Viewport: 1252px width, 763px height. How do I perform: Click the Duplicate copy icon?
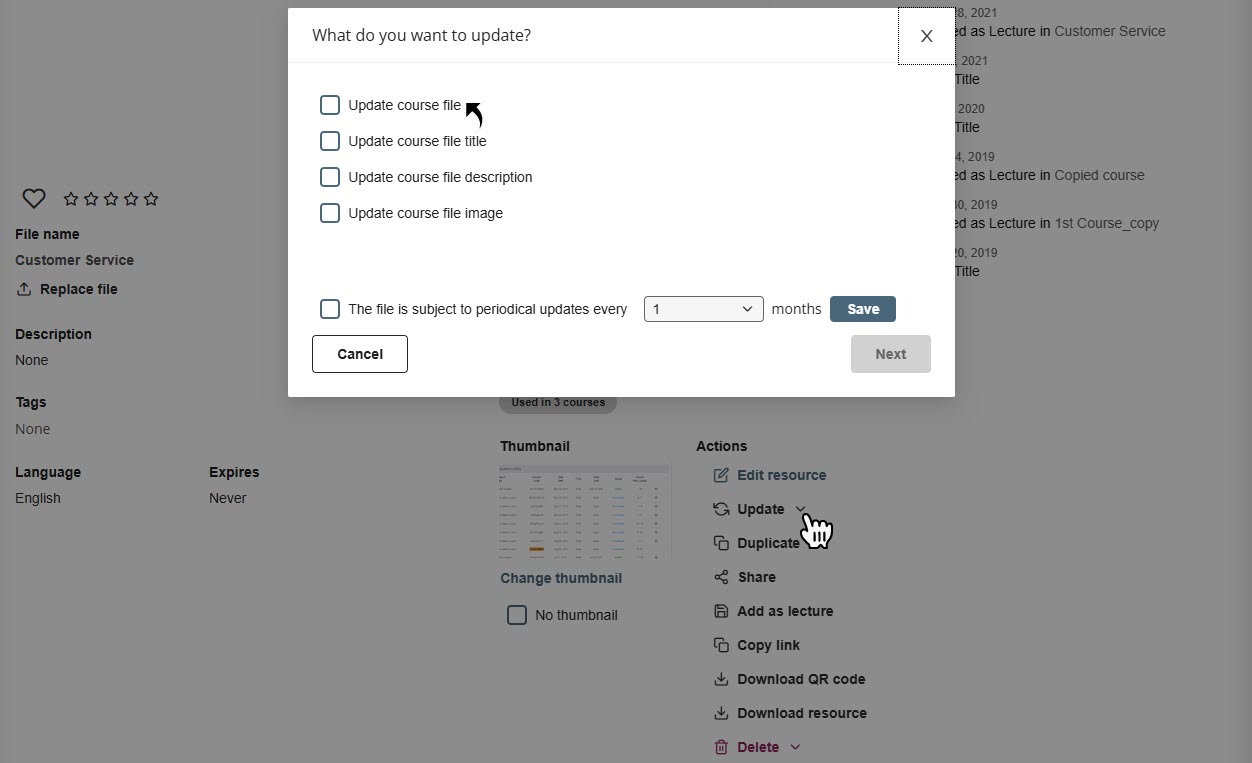coord(720,543)
